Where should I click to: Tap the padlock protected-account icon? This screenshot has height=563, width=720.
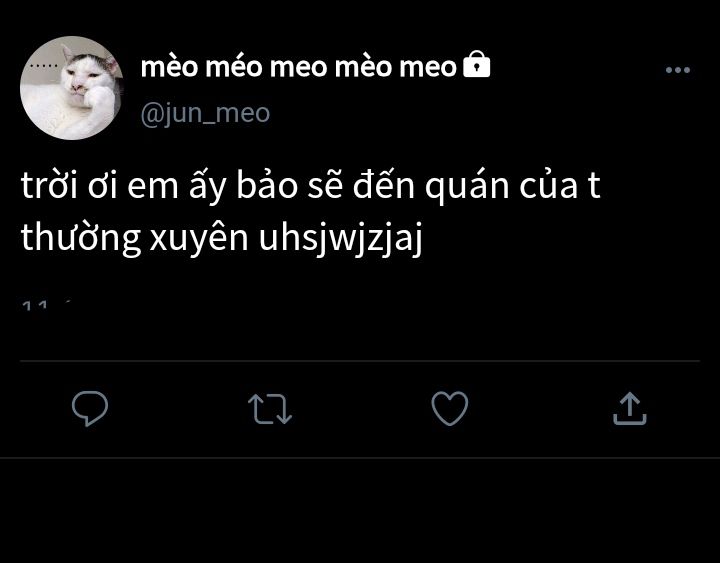pyautogui.click(x=477, y=64)
